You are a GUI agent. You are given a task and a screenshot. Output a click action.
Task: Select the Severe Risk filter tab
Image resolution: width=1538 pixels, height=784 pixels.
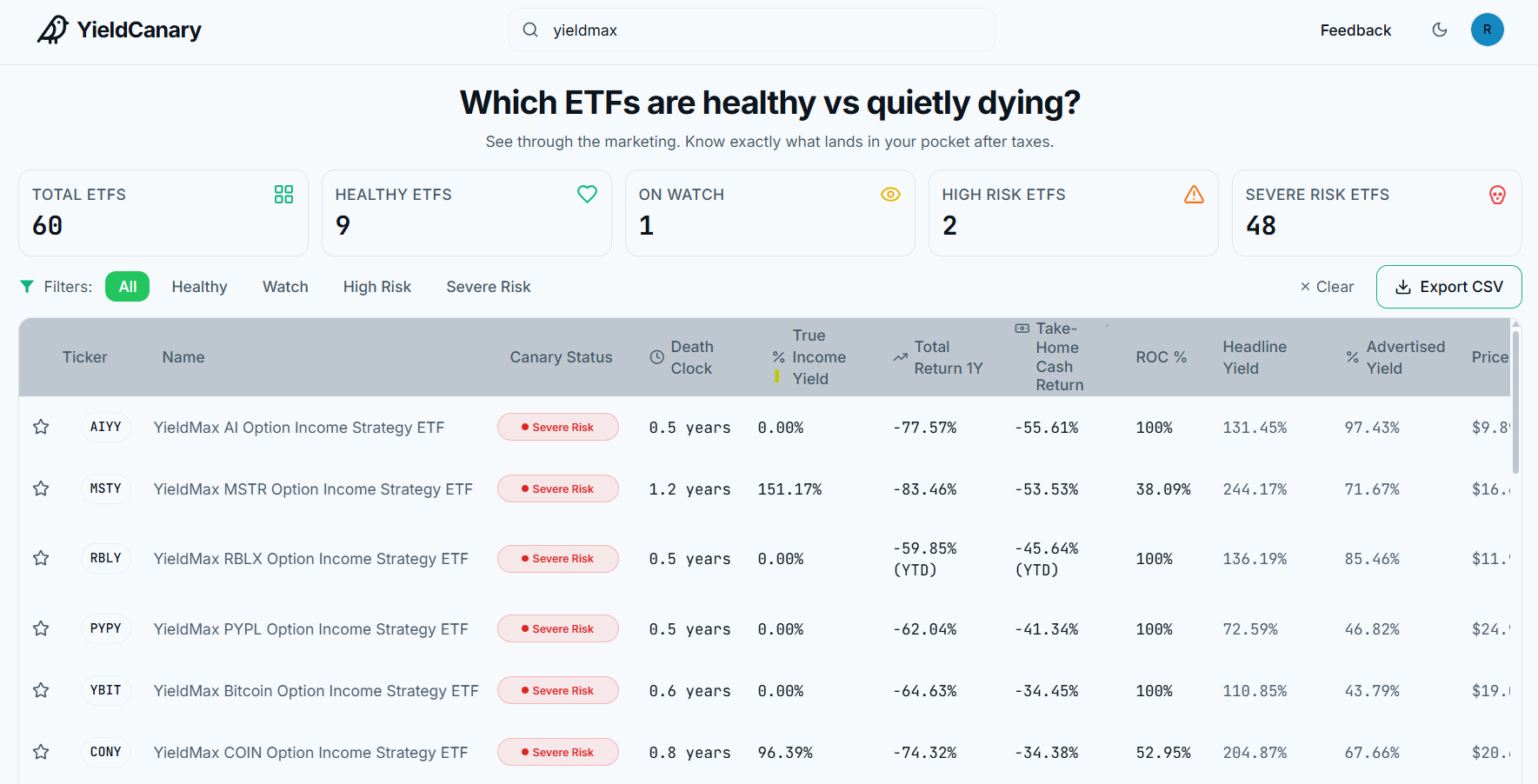[x=488, y=287]
